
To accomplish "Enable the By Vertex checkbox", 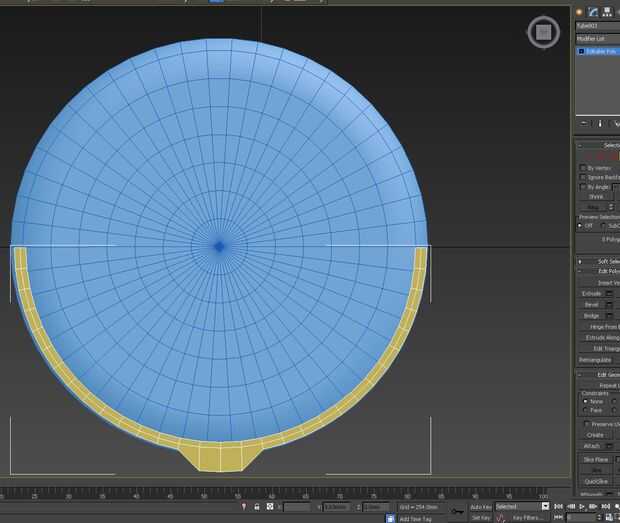I will coord(582,168).
